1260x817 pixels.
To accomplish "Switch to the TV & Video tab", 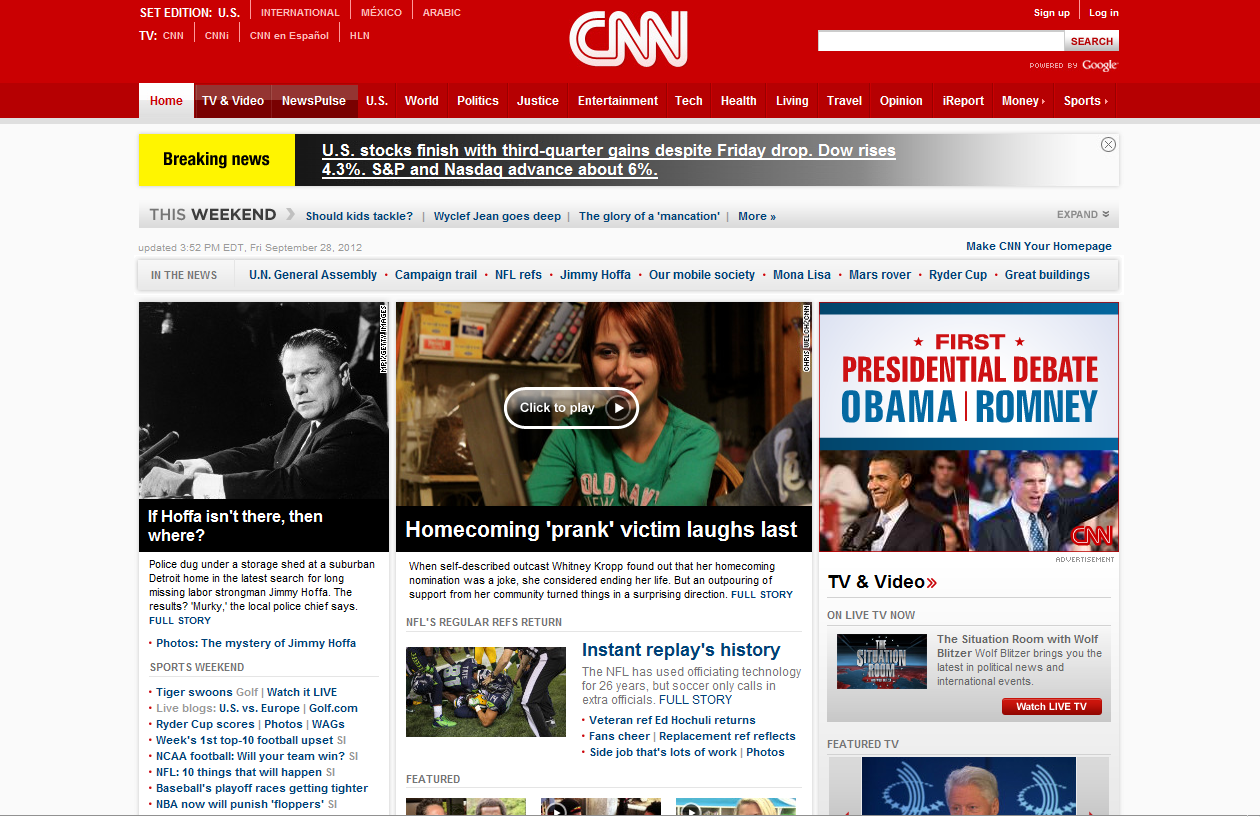I will [x=233, y=101].
